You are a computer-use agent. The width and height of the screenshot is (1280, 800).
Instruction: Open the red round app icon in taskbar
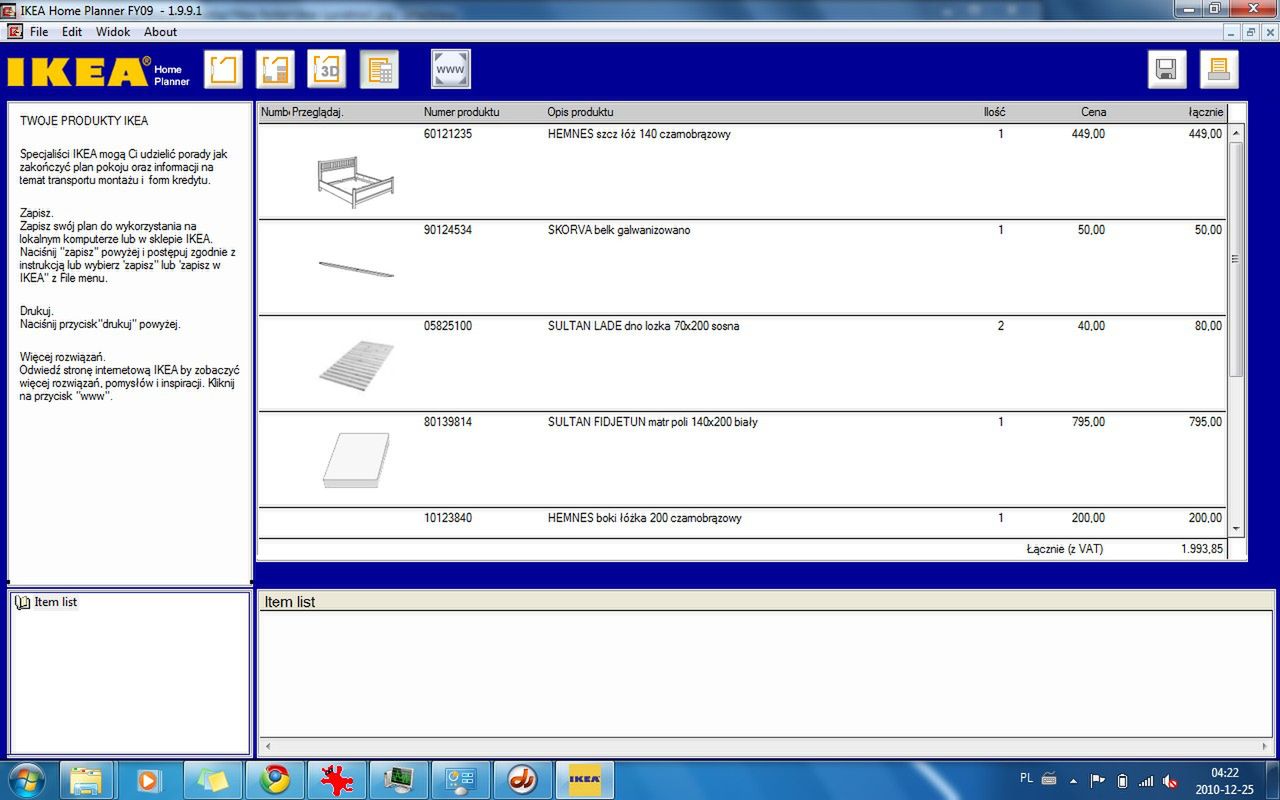(522, 779)
